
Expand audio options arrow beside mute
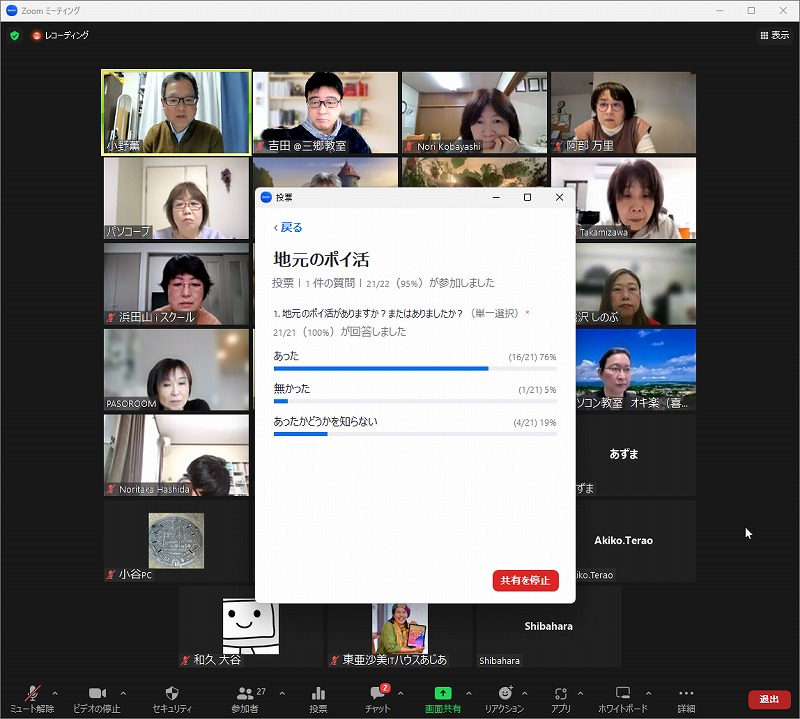tap(54, 693)
